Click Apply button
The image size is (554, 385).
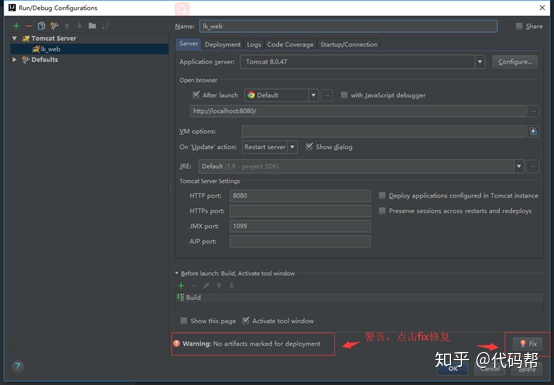[x=527, y=369]
